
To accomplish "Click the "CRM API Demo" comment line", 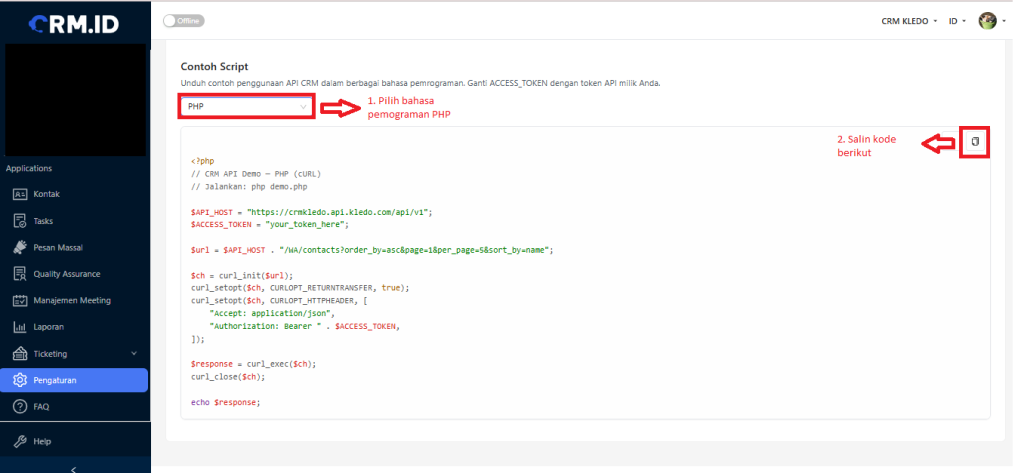I will (256, 174).
